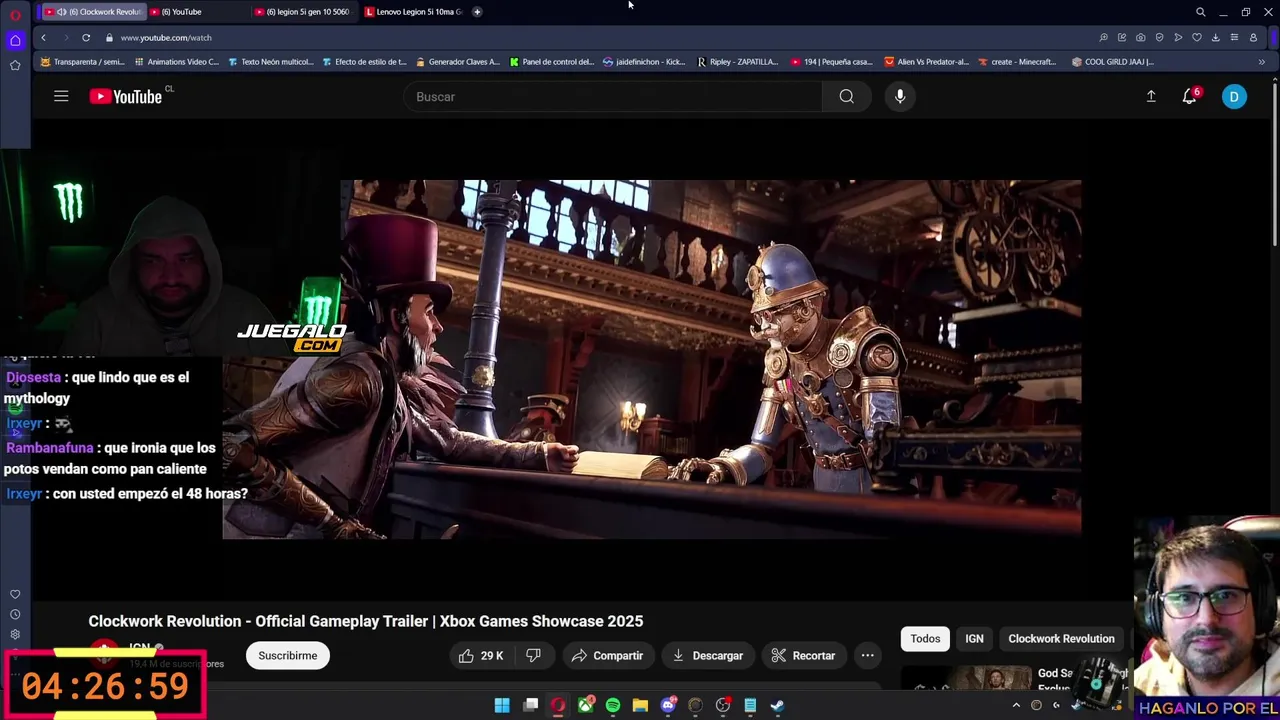Open Steam from the taskbar
Image resolution: width=1280 pixels, height=720 pixels.
pos(777,705)
